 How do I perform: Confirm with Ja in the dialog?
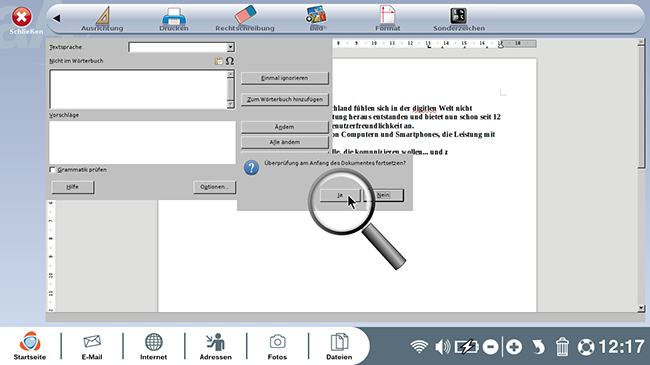[340, 195]
